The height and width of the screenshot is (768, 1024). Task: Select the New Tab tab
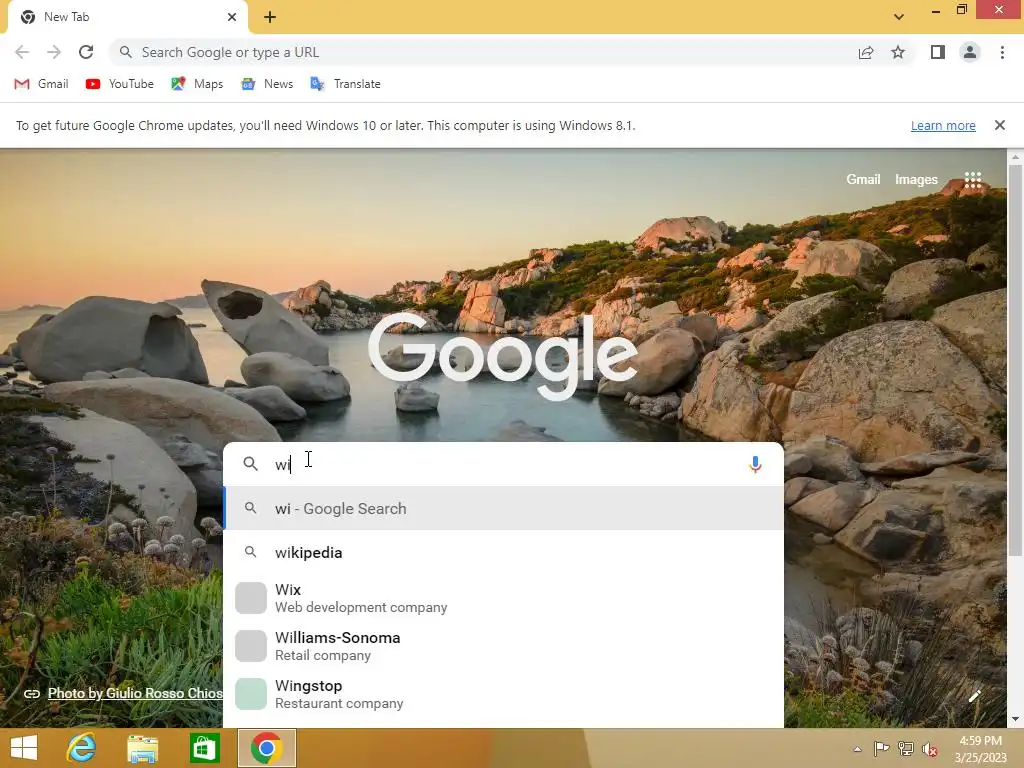tap(128, 17)
